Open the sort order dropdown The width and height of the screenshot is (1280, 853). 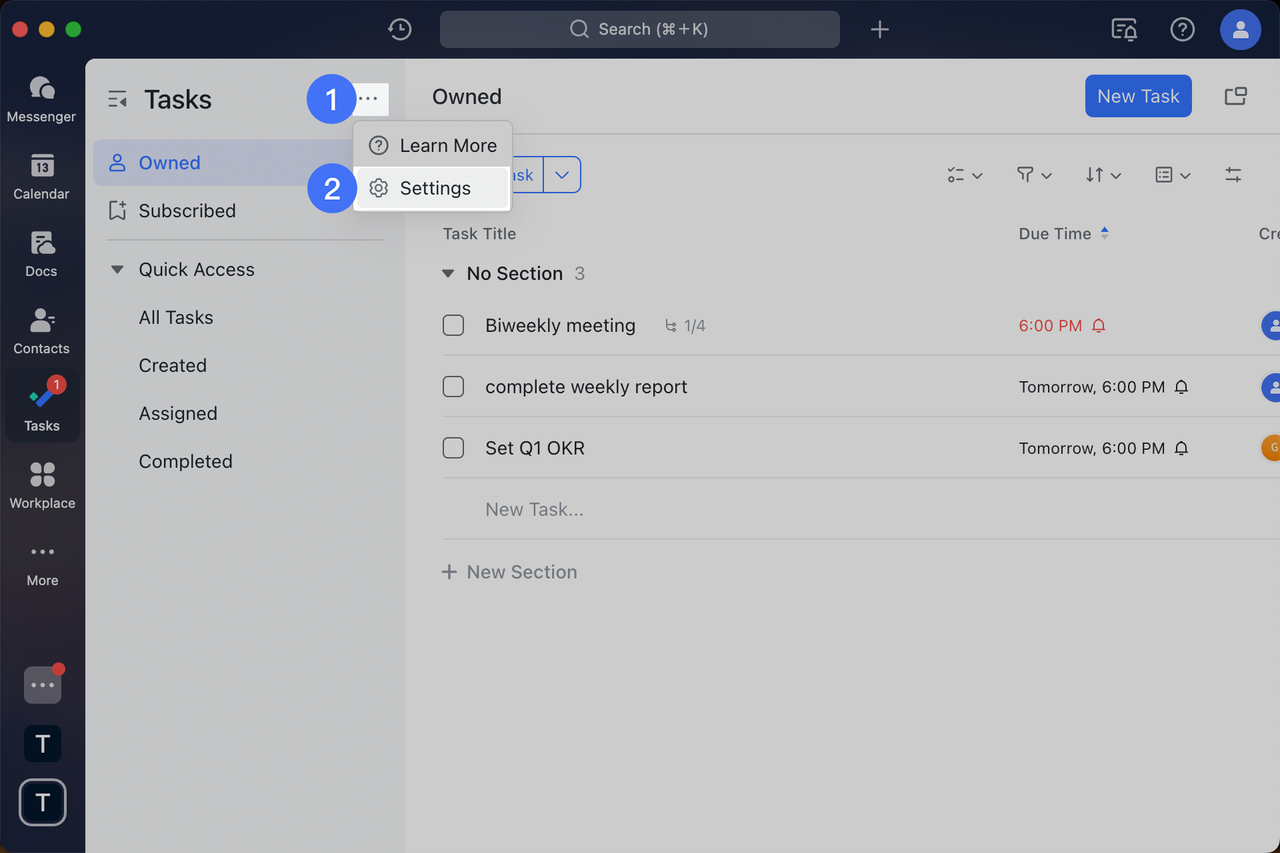[x=1103, y=175]
